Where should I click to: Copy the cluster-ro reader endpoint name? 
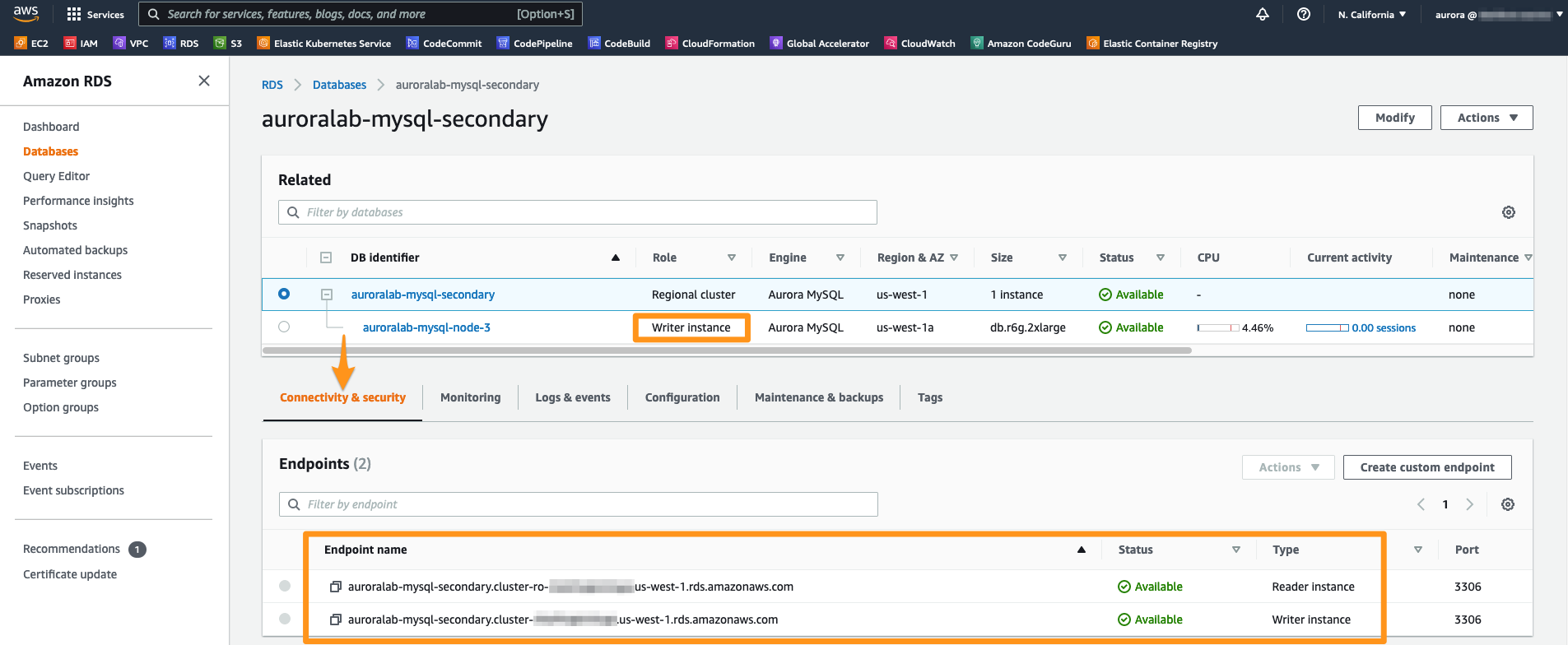tap(335, 587)
